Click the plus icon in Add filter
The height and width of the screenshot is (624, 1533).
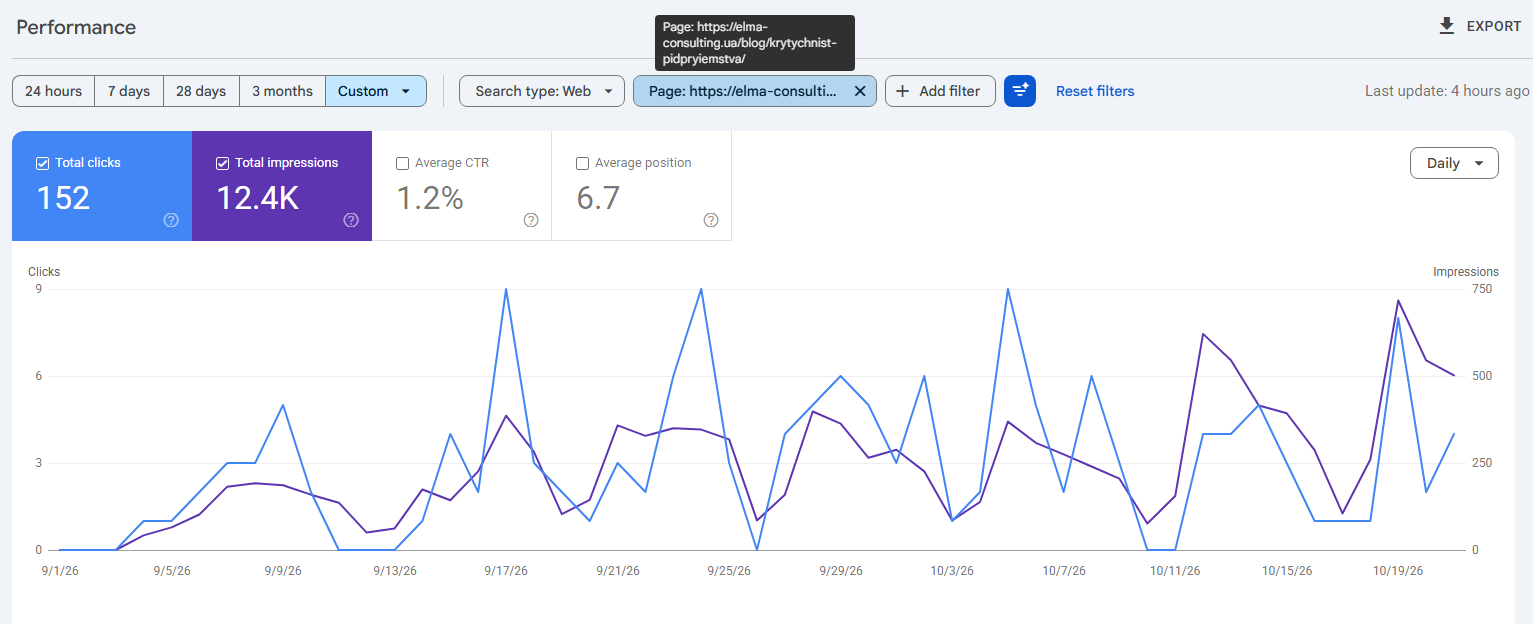point(902,91)
